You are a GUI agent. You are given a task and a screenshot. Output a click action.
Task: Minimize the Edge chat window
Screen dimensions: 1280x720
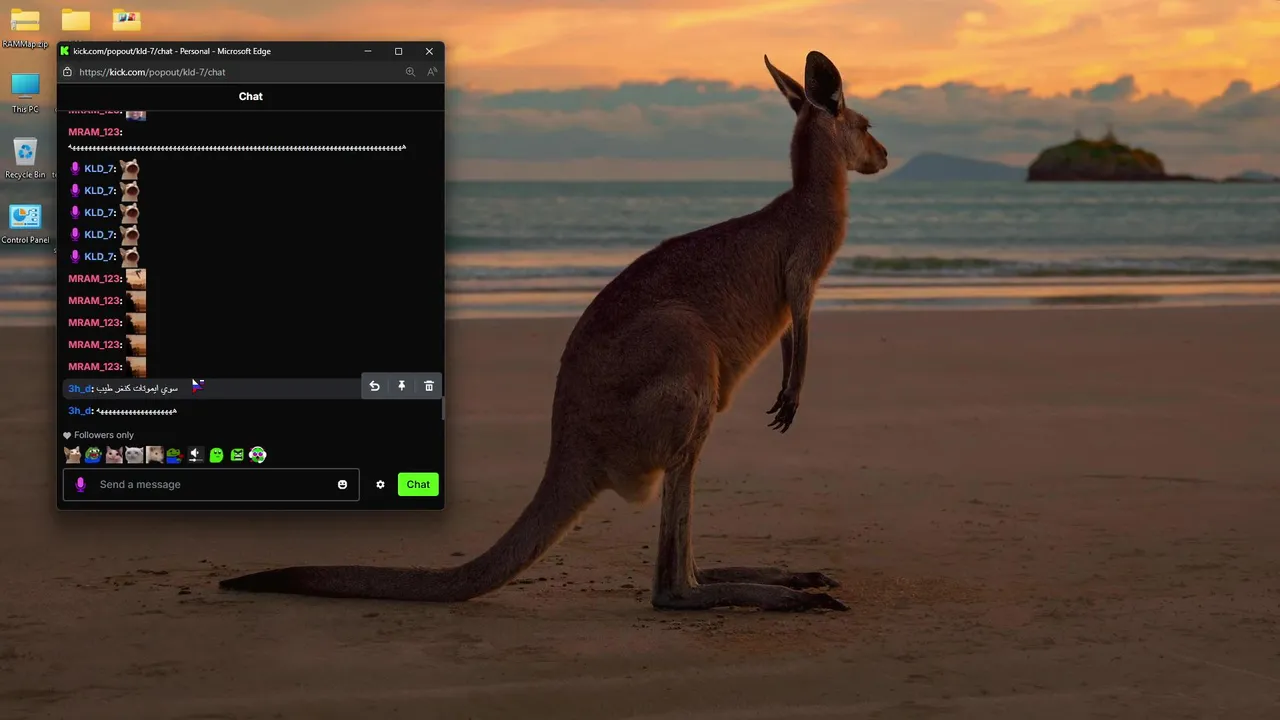tap(368, 51)
